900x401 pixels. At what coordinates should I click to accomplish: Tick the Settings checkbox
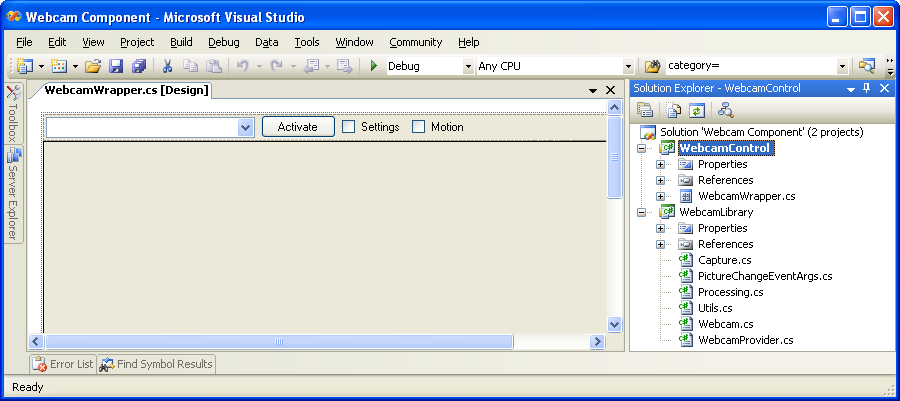coord(348,127)
